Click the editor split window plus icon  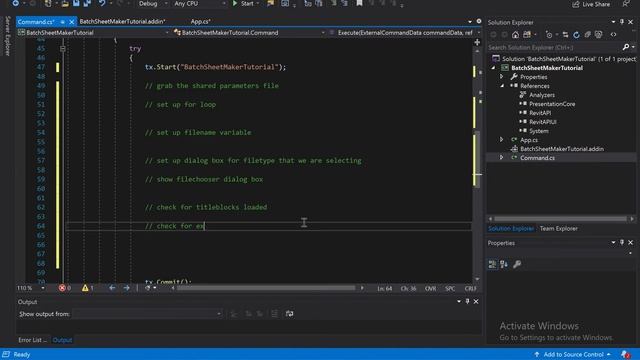tap(477, 42)
